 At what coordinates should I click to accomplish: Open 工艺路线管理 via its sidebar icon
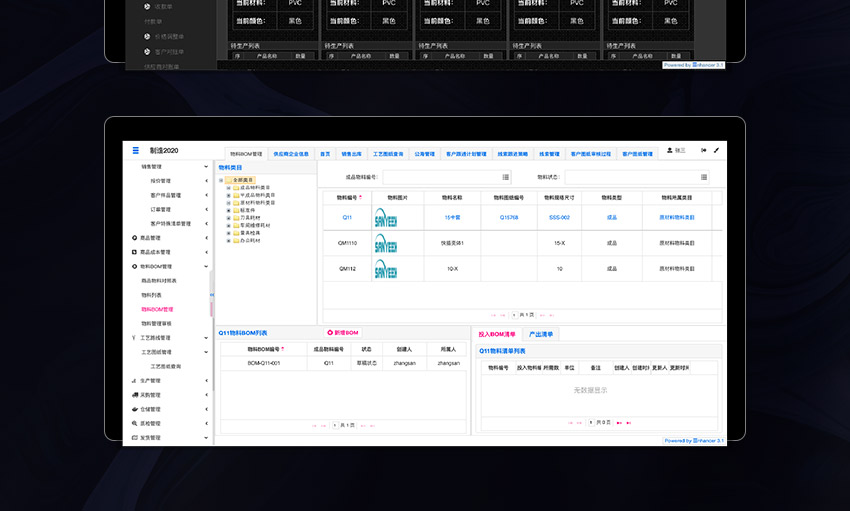click(x=134, y=338)
